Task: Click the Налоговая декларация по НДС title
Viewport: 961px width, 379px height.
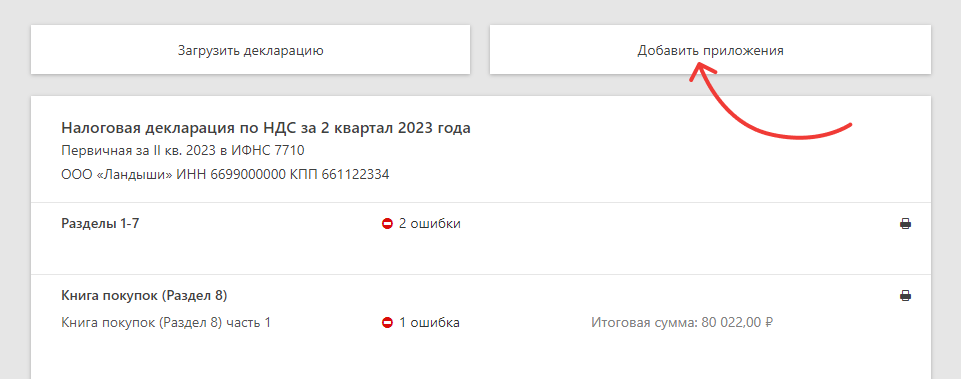Action: click(x=266, y=128)
